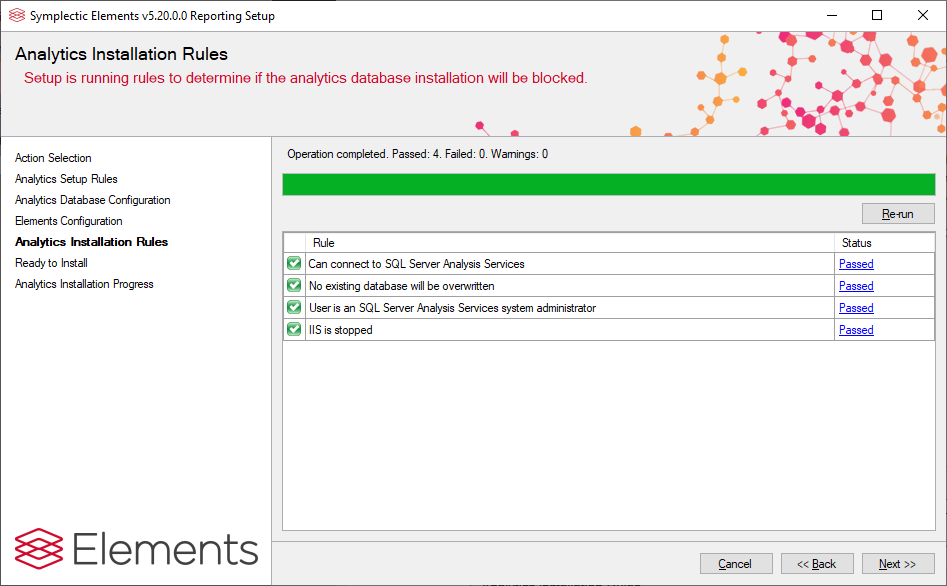Click the Symplectic Elements title bar logo icon
This screenshot has width=947, height=586.
17,16
